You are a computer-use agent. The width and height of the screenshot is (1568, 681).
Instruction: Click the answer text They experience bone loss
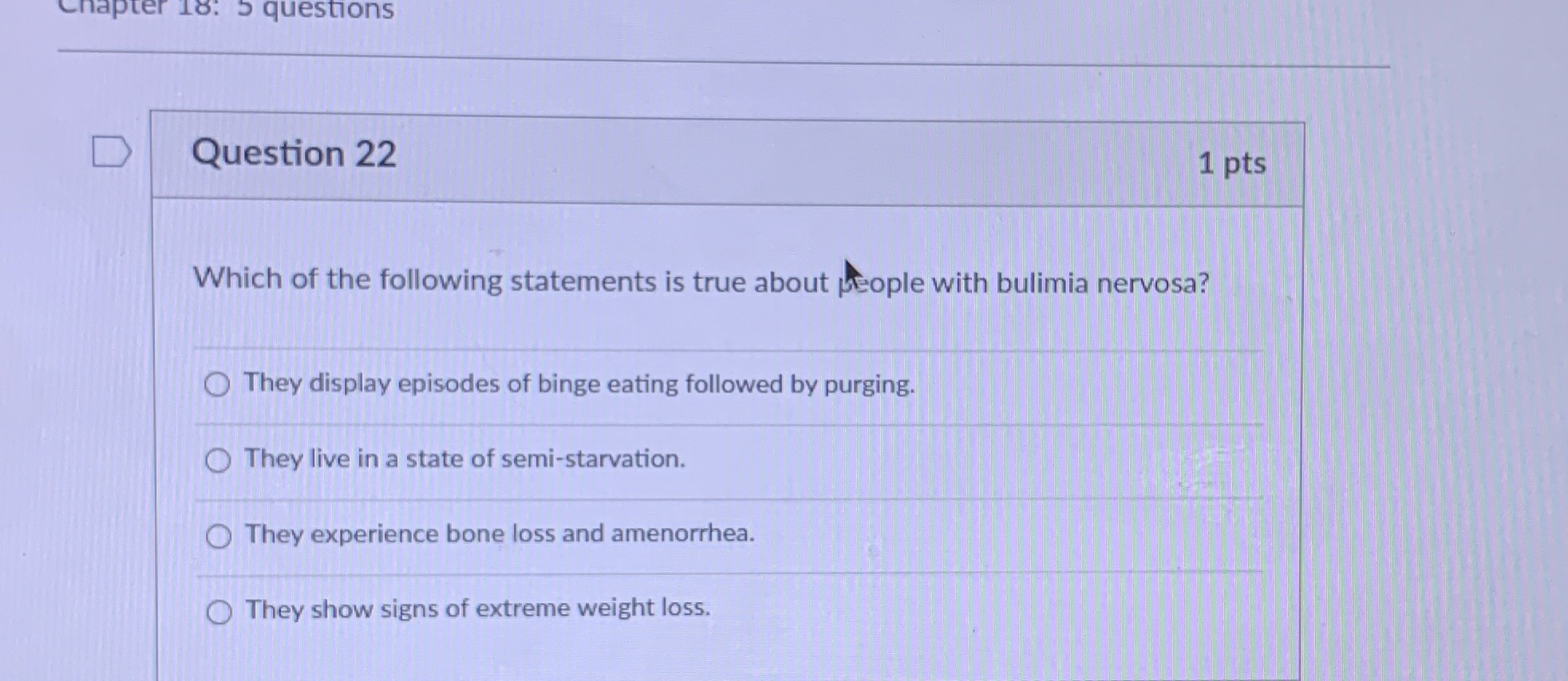click(499, 533)
